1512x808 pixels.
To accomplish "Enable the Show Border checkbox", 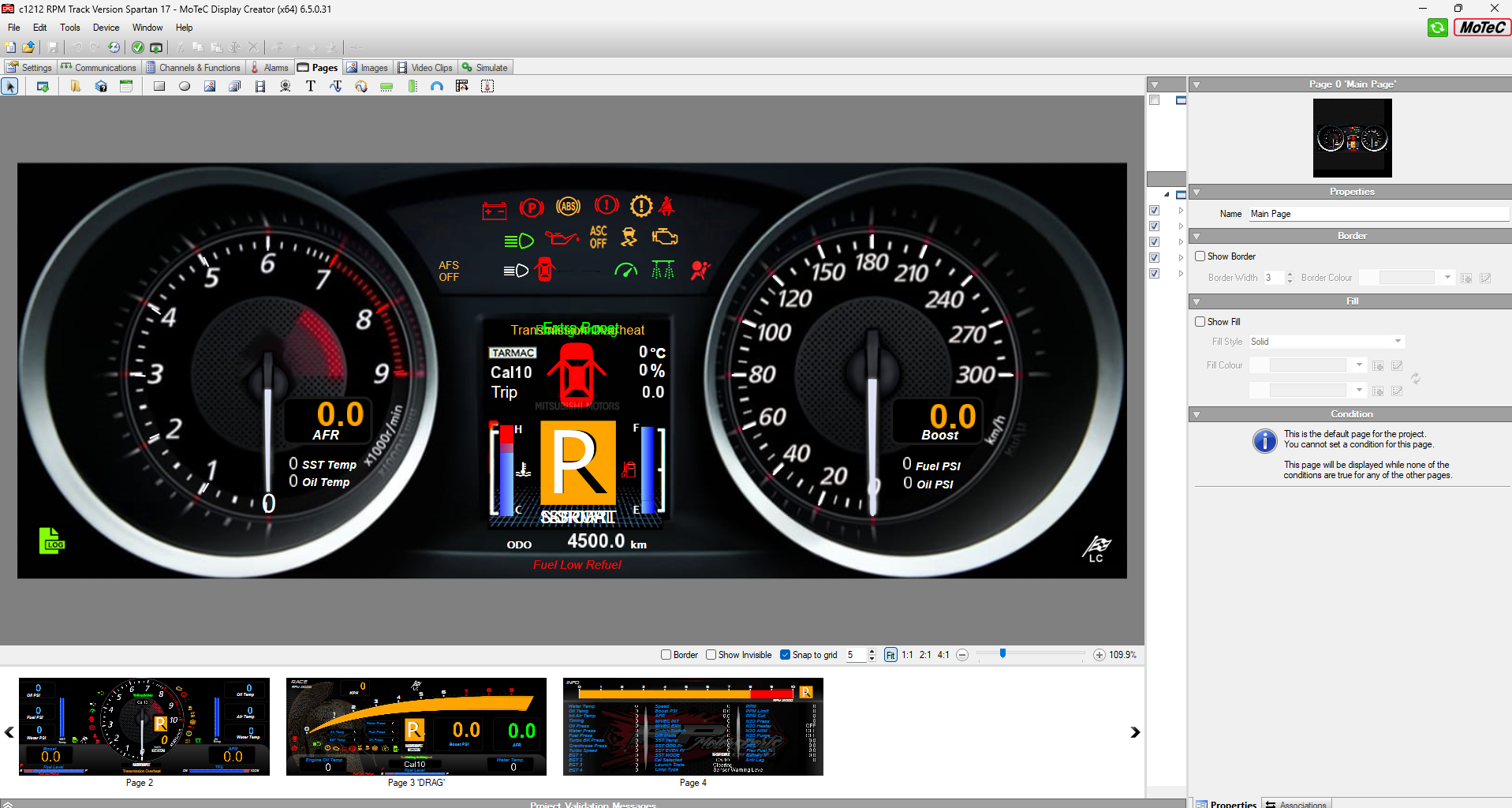I will 1200,256.
